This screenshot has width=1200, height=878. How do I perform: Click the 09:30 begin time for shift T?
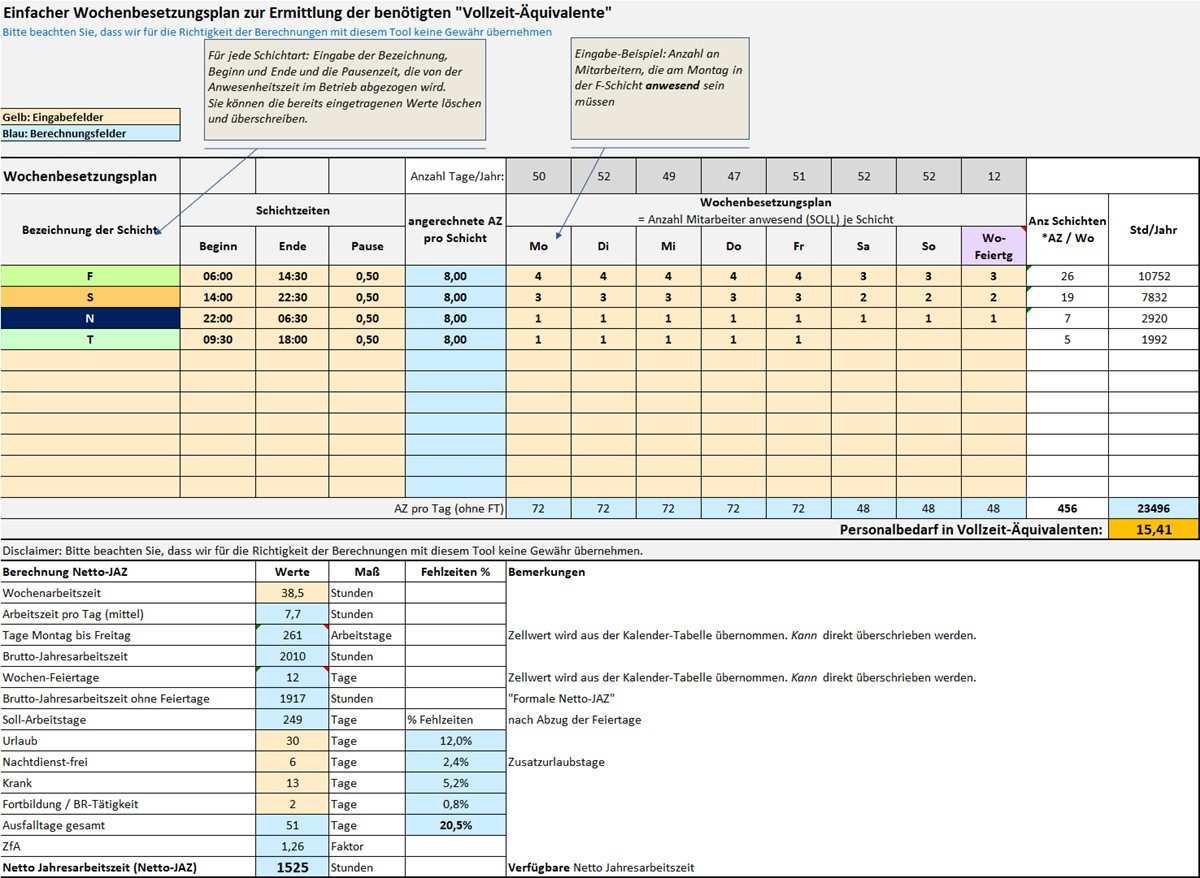click(x=217, y=340)
